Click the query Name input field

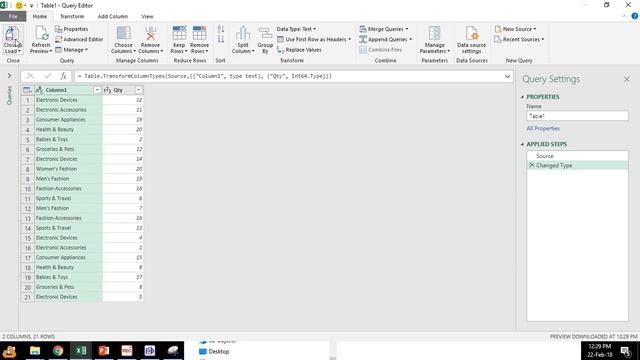[577, 116]
